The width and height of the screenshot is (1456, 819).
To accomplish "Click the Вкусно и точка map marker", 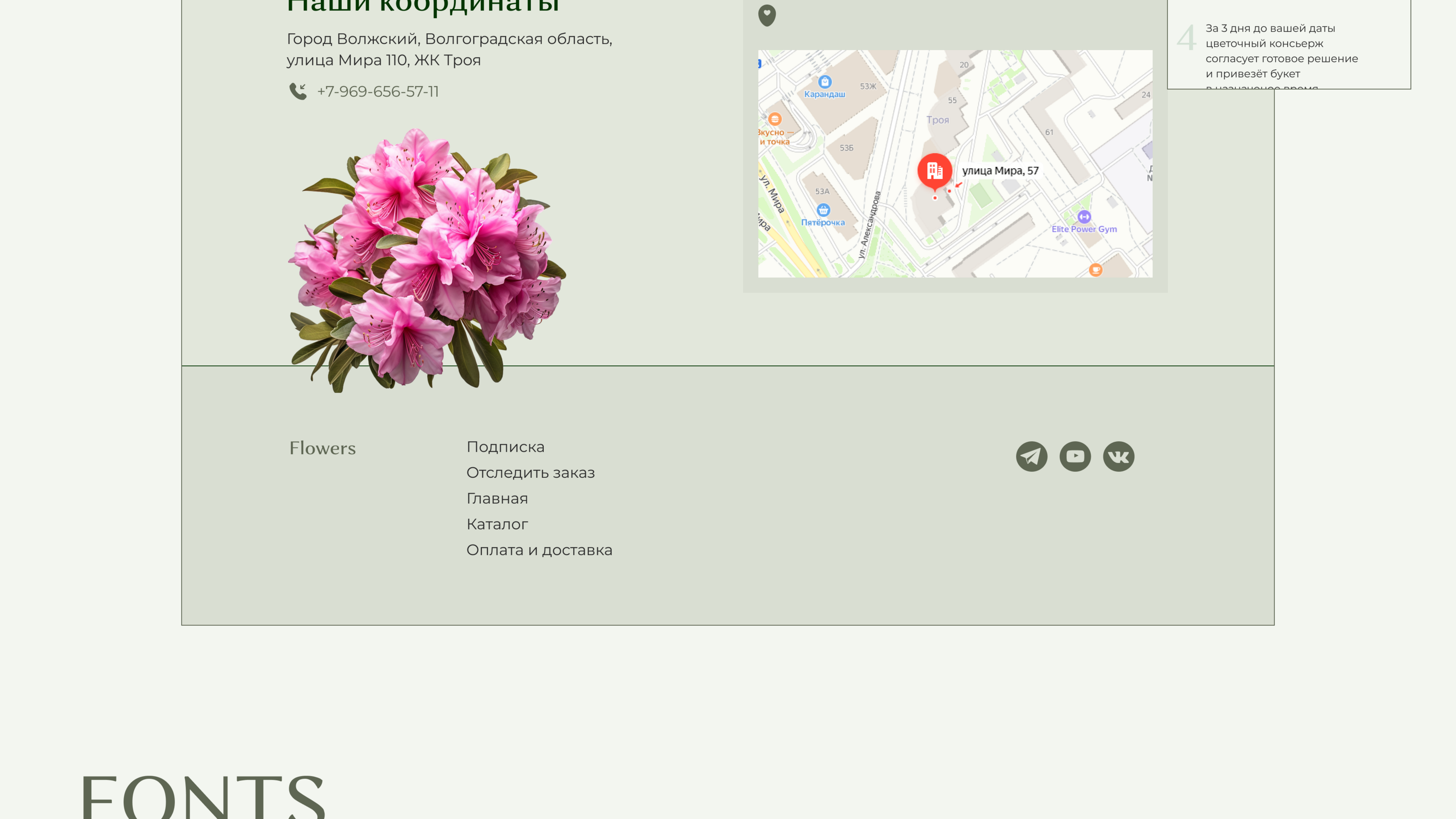I will pos(775,119).
